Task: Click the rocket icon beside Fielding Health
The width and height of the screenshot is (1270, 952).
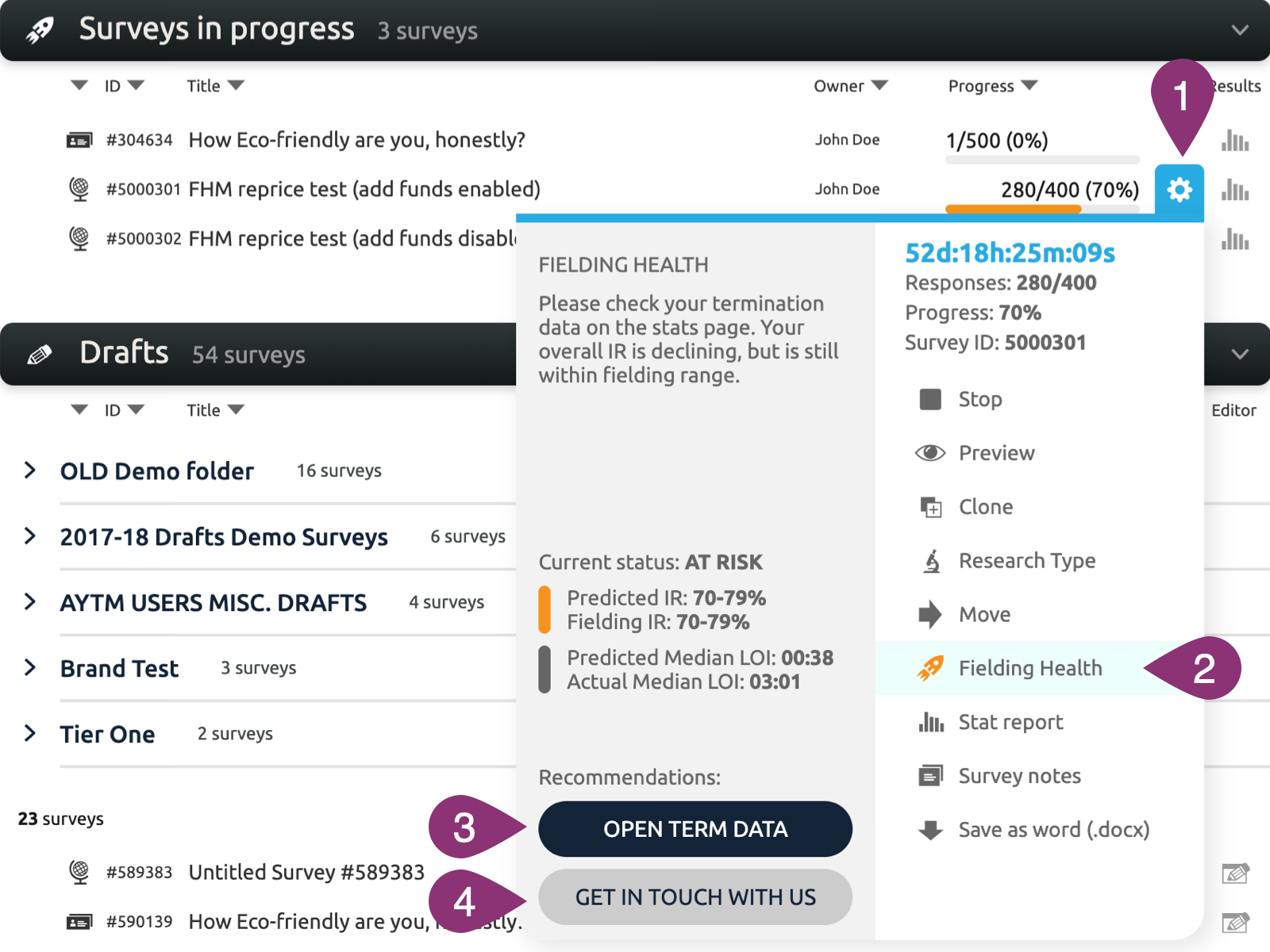Action: pos(930,669)
